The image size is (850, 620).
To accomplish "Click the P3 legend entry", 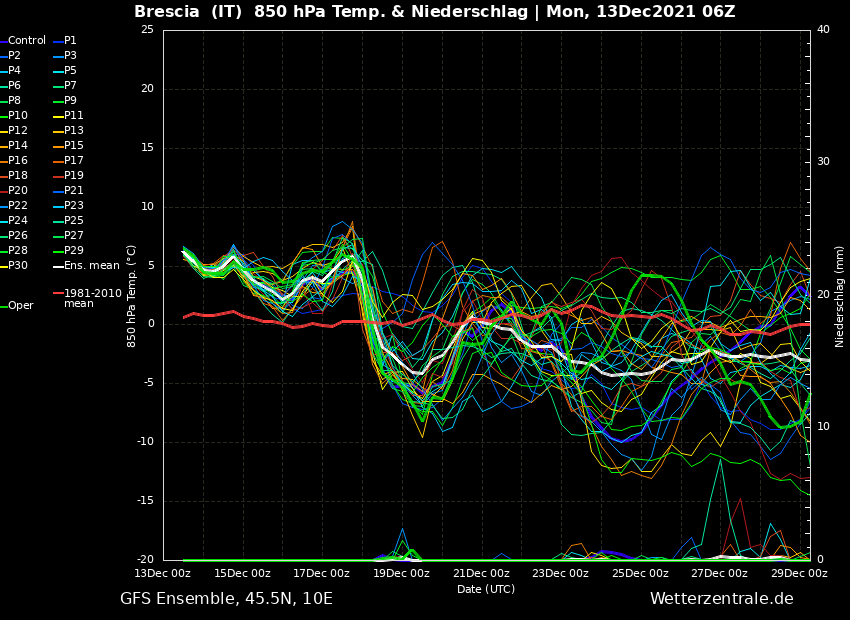I will [x=65, y=55].
